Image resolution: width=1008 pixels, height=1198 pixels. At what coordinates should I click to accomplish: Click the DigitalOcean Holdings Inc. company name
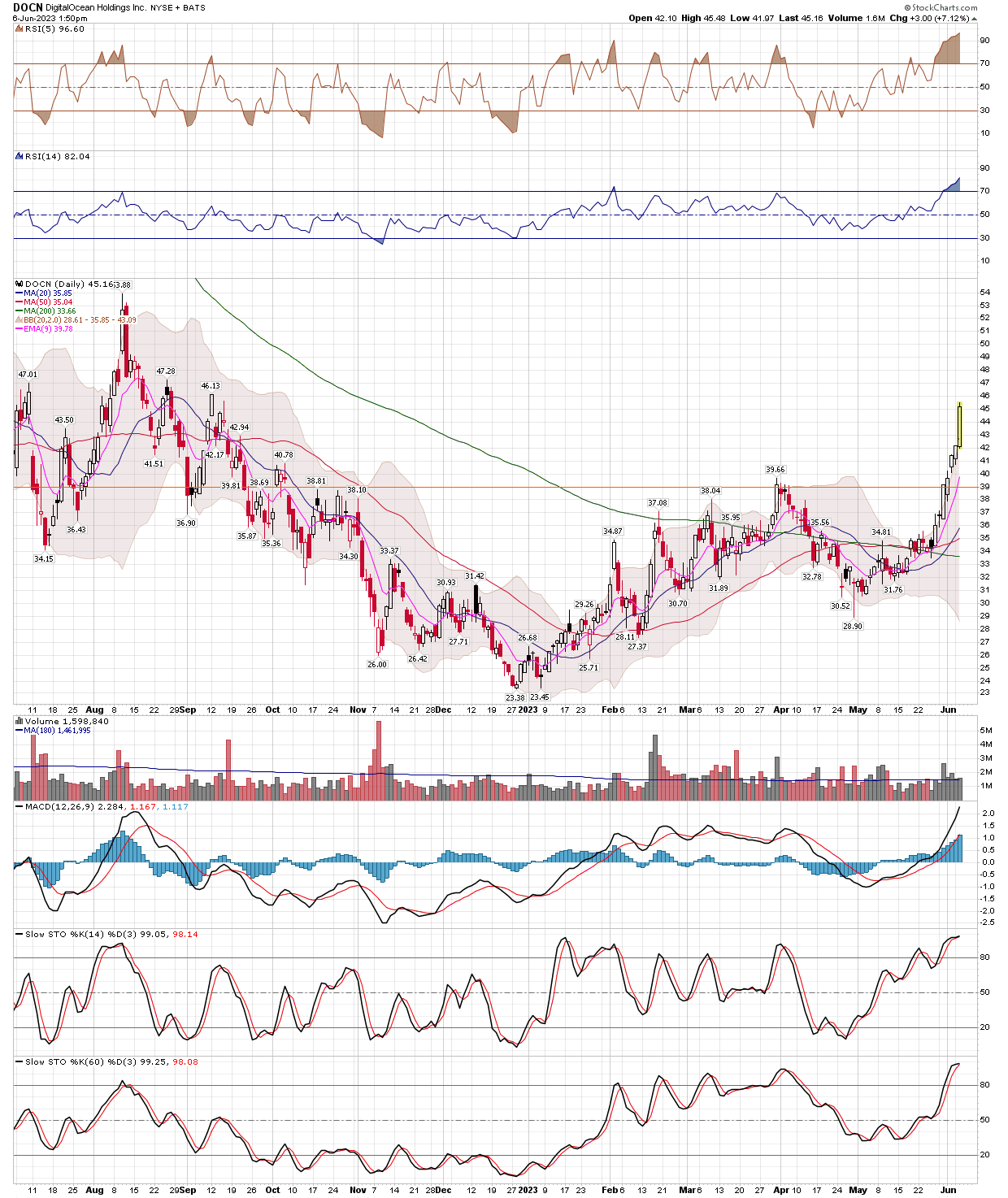pyautogui.click(x=96, y=8)
